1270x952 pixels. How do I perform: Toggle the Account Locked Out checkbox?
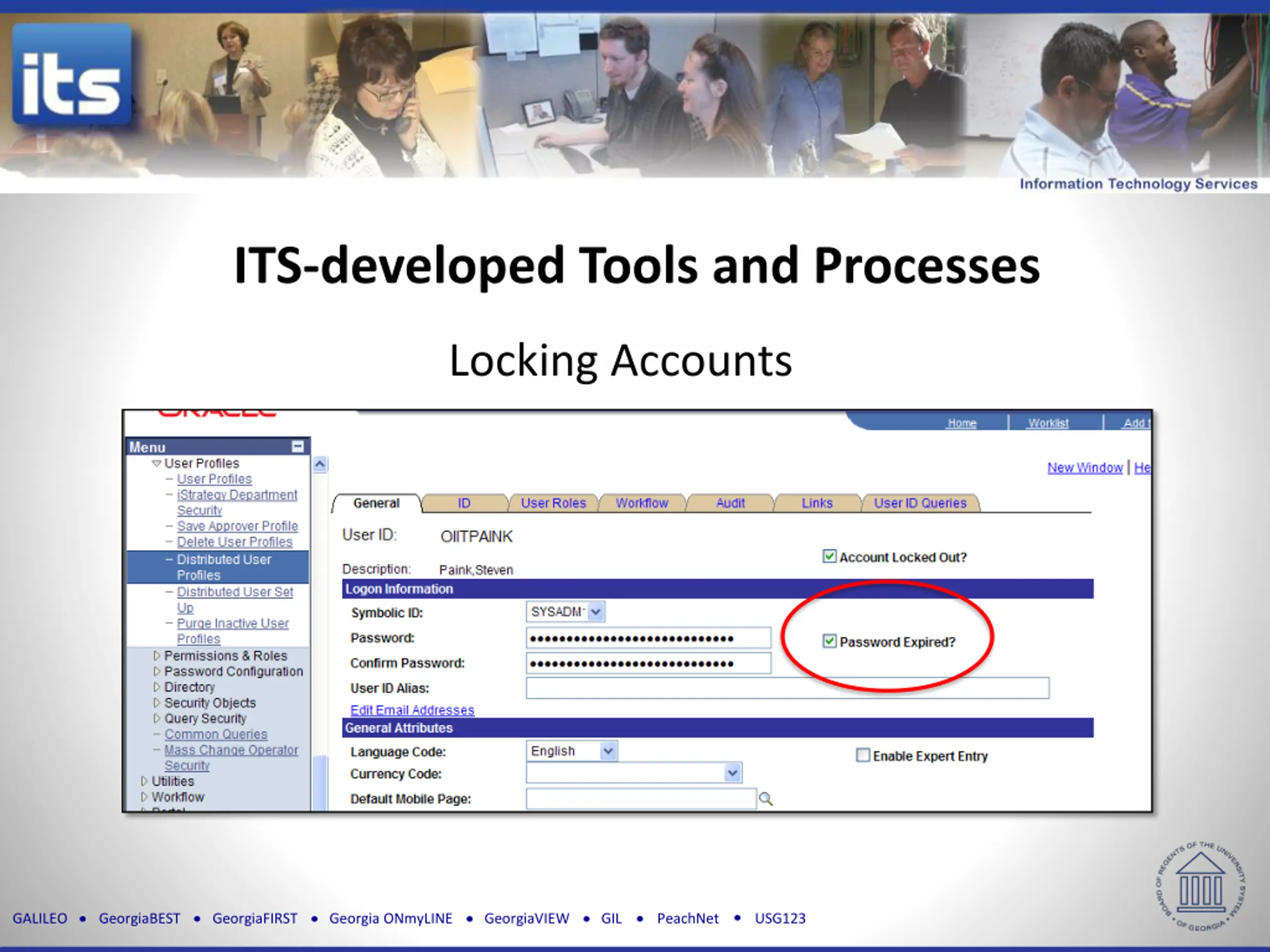coord(829,556)
